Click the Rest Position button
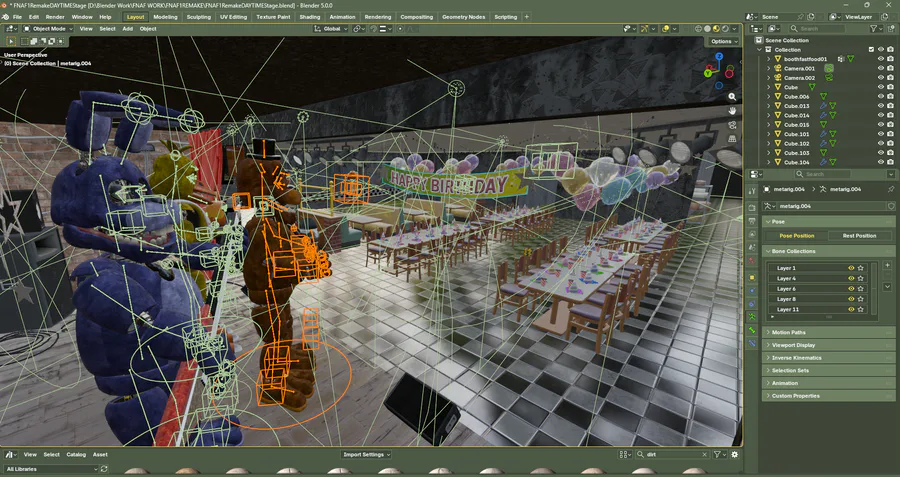This screenshot has height=477, width=900. (x=859, y=236)
